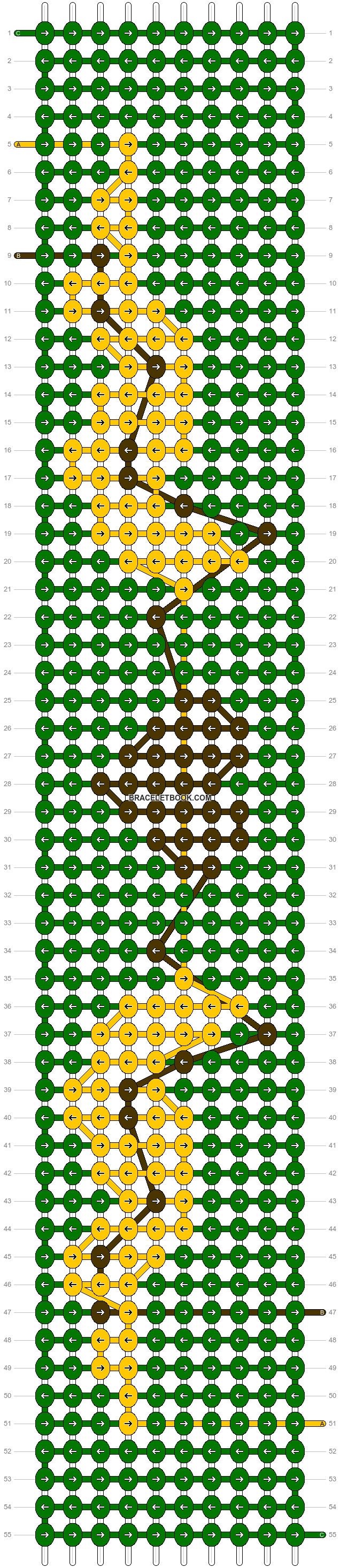Click the brown knot in row 19
The height and width of the screenshot is (1568, 340).
(267, 534)
